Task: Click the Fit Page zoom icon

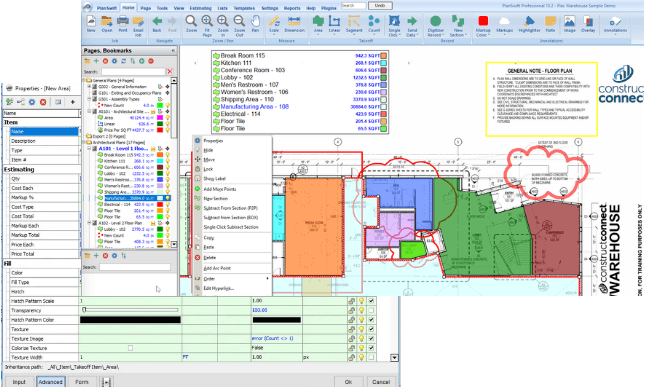Action: (207, 21)
